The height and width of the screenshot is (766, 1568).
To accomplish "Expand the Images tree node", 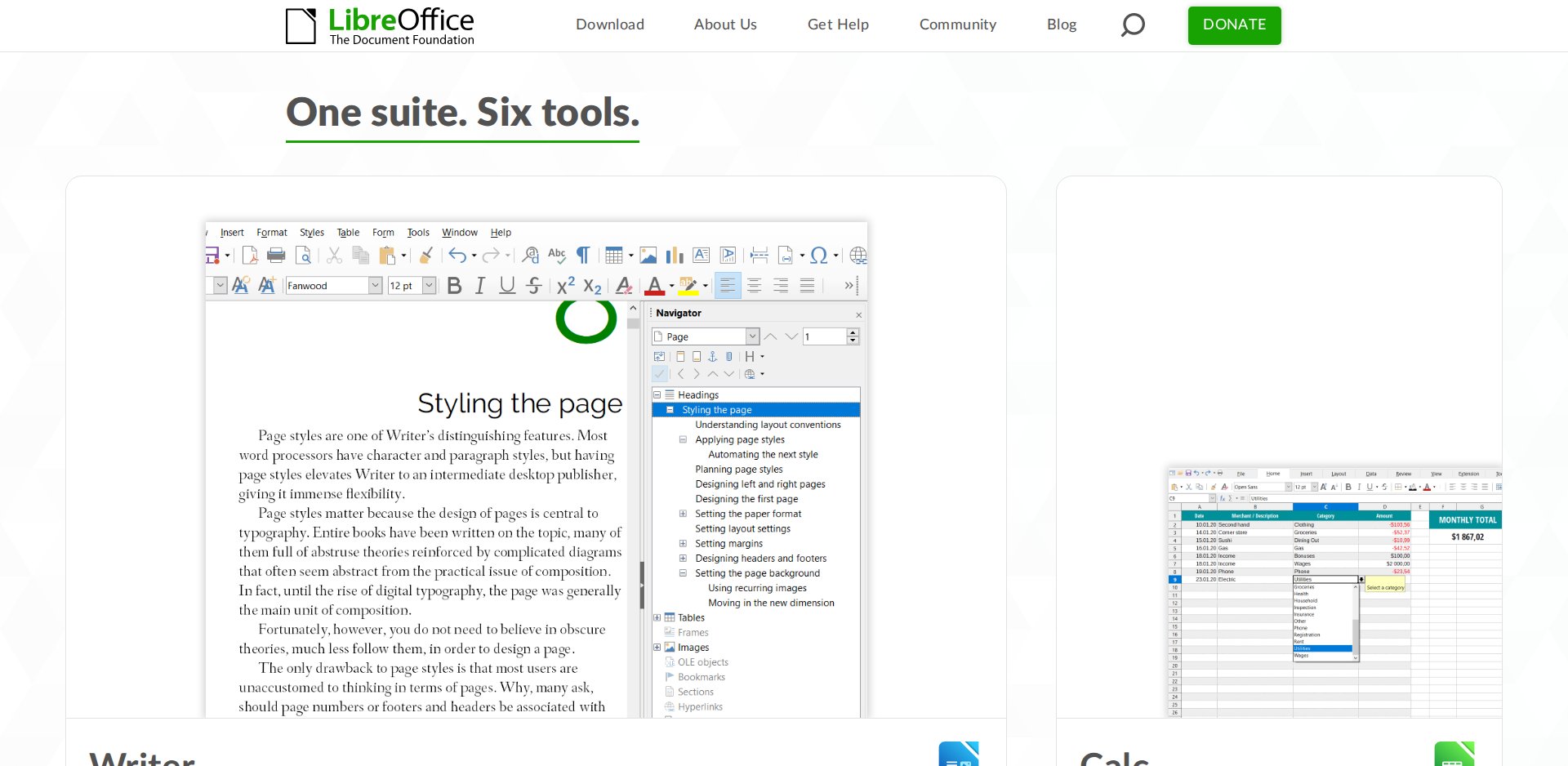I will pos(657,647).
